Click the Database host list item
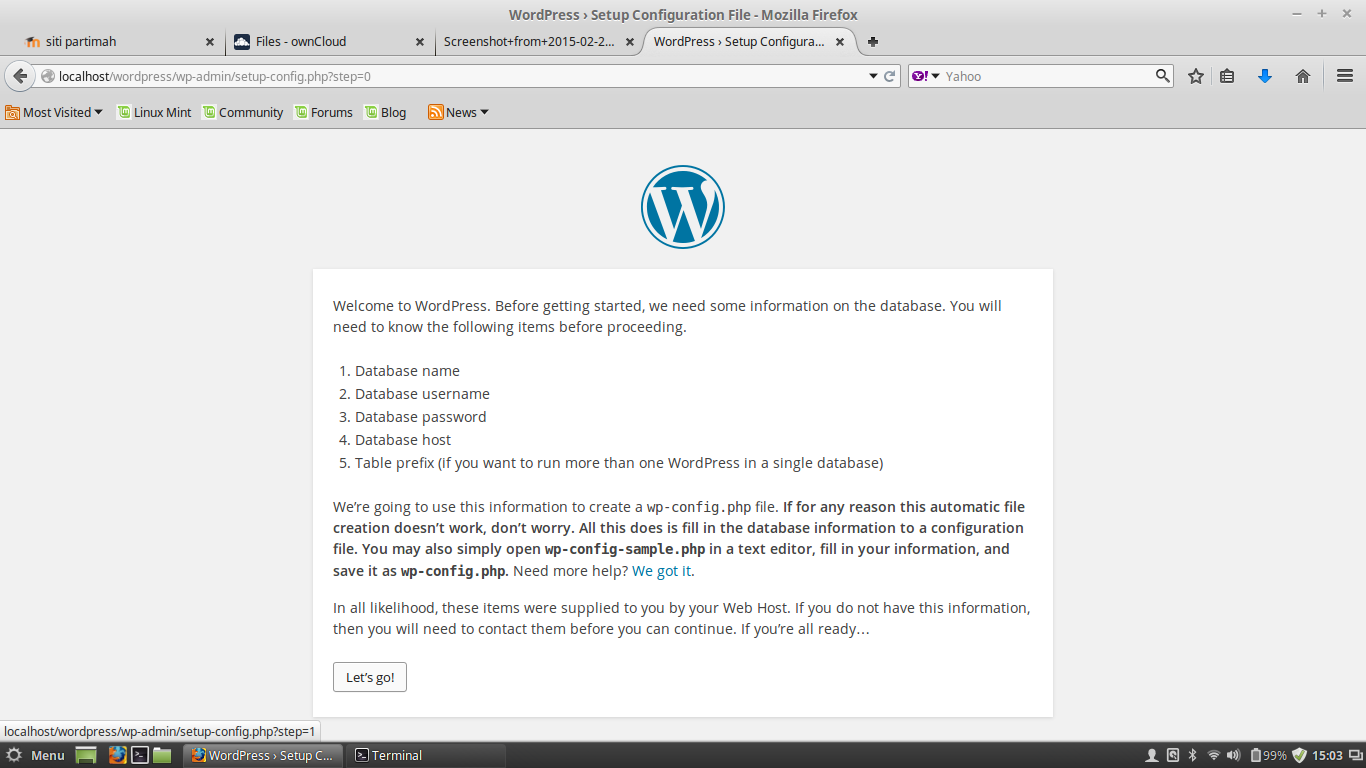 pos(403,440)
